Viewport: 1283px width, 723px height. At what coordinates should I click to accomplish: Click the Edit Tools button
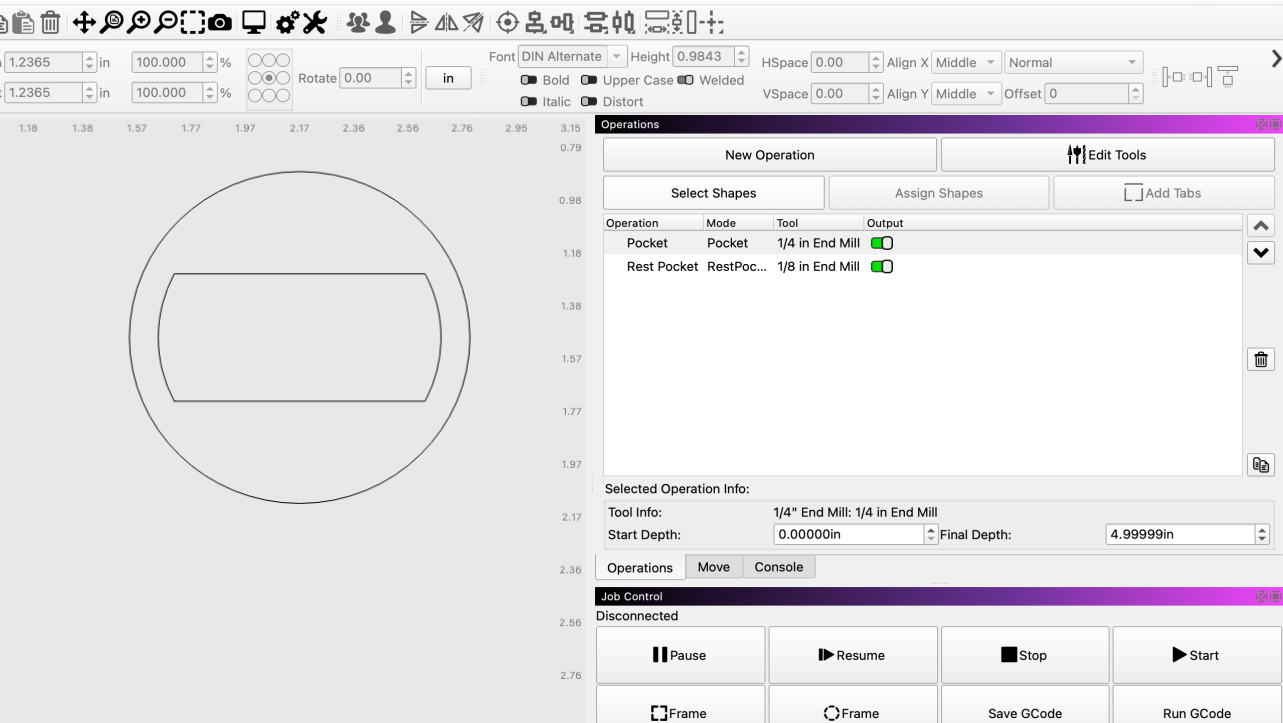(x=1108, y=155)
